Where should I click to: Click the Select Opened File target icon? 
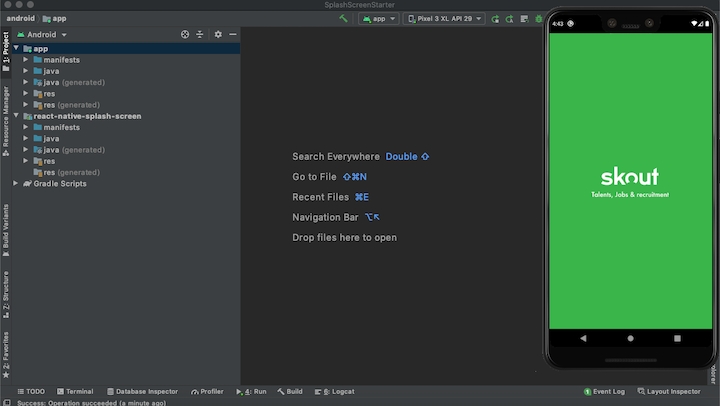(x=185, y=34)
